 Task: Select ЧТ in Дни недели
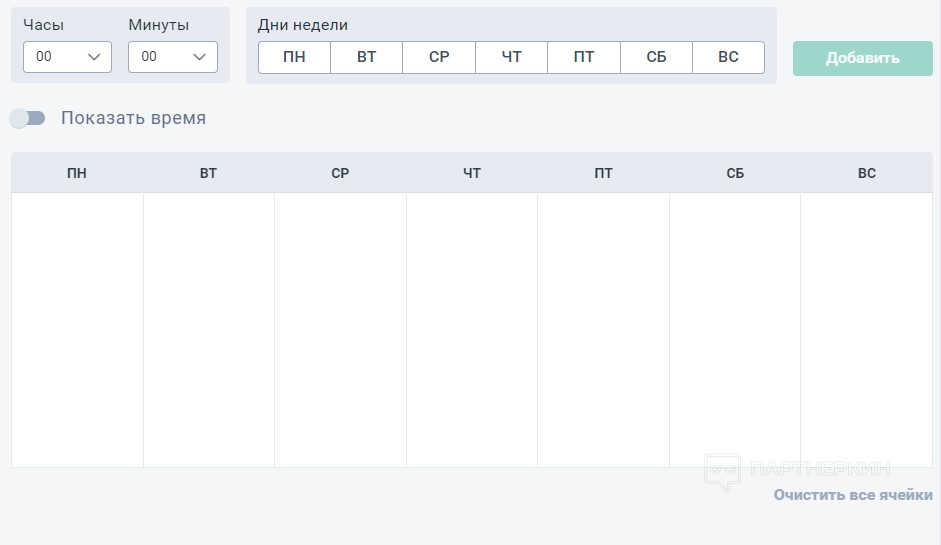(x=512, y=57)
